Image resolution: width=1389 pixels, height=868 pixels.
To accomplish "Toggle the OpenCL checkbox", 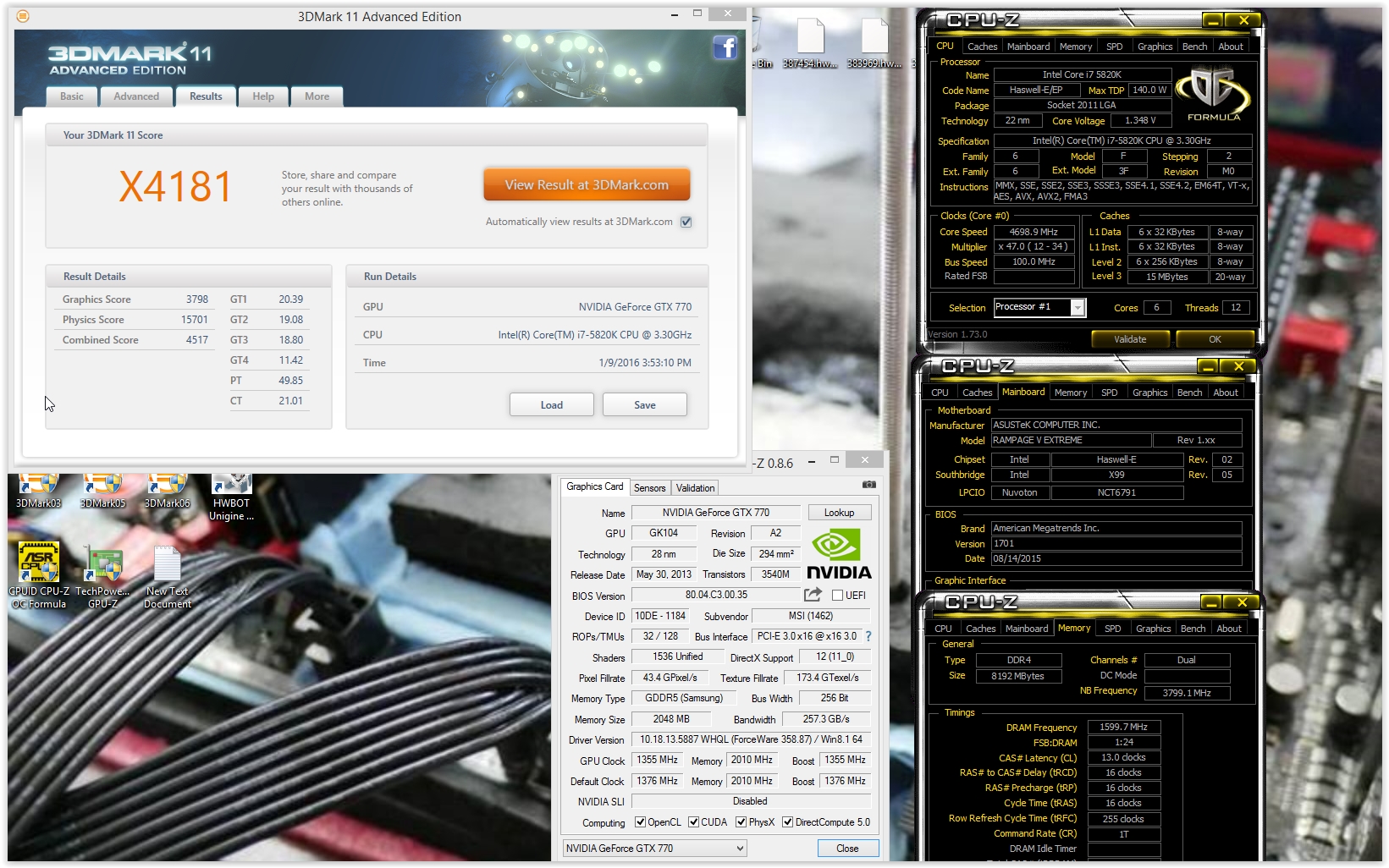I will coord(640,822).
